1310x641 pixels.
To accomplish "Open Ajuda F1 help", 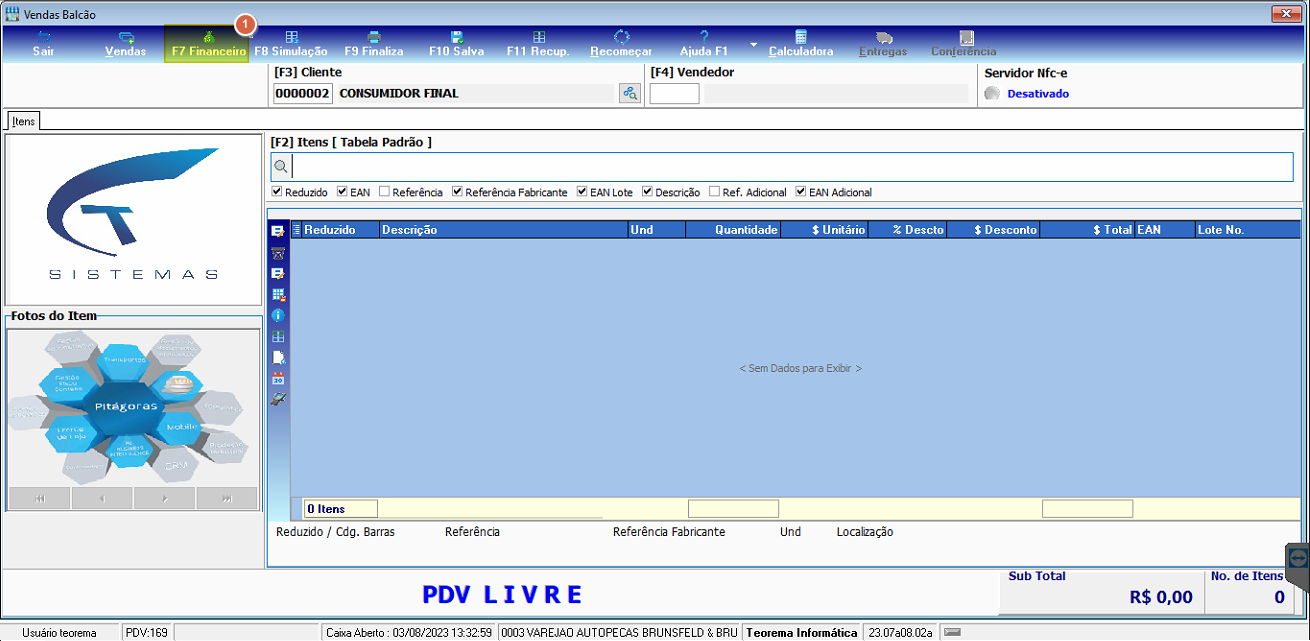I will (704, 44).
